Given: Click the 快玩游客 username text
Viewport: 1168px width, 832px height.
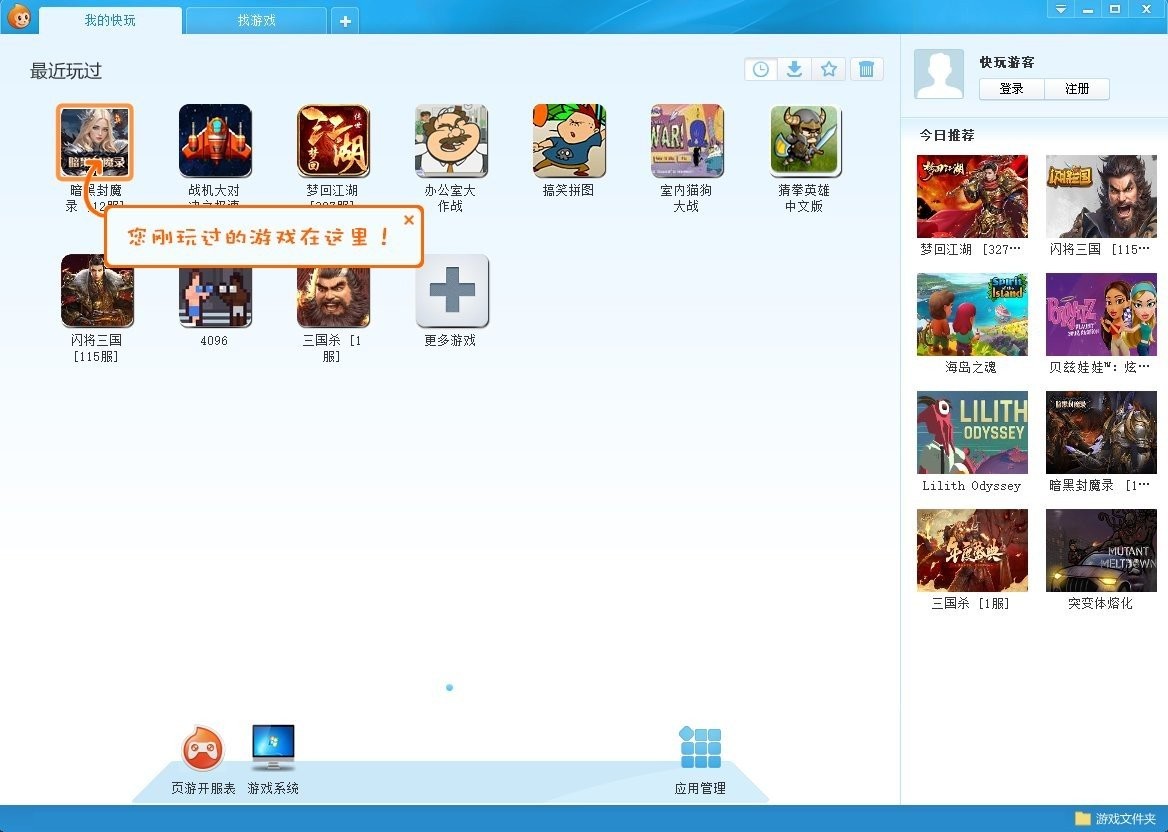Looking at the screenshot, I should (1006, 62).
